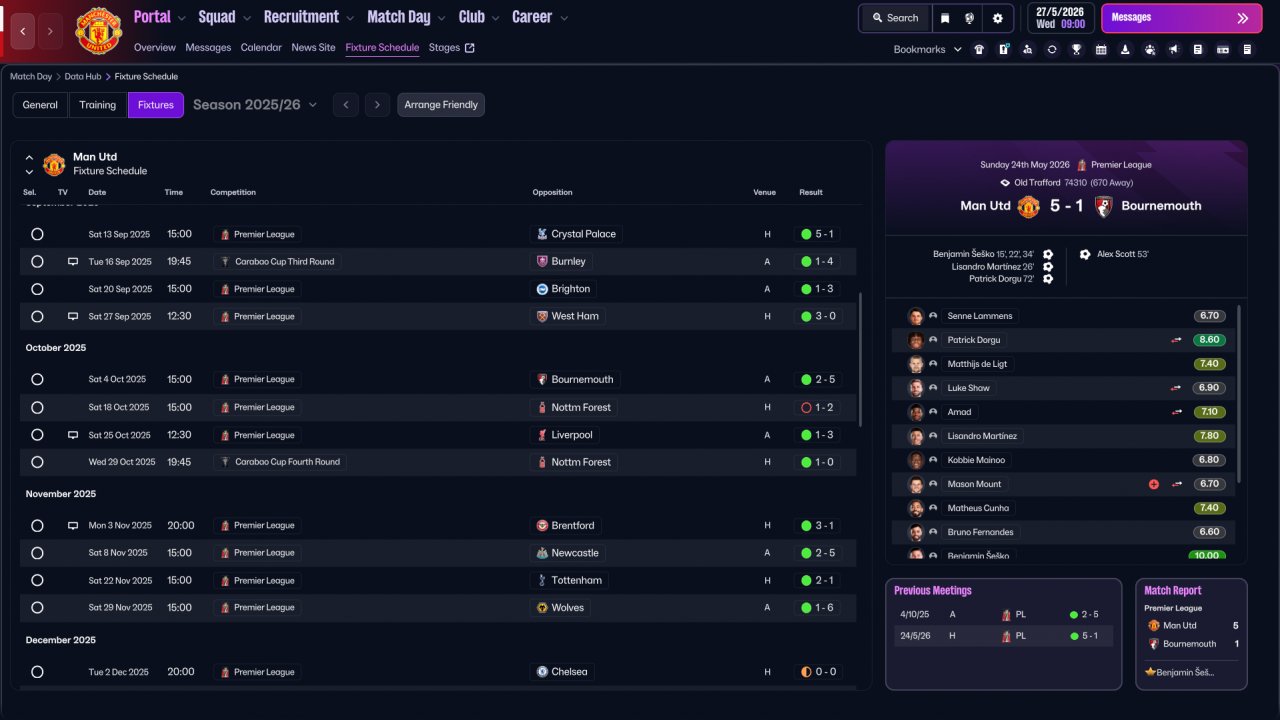Click the trophy icon in bookmarks bar
1280x720 pixels.
(x=1076, y=49)
